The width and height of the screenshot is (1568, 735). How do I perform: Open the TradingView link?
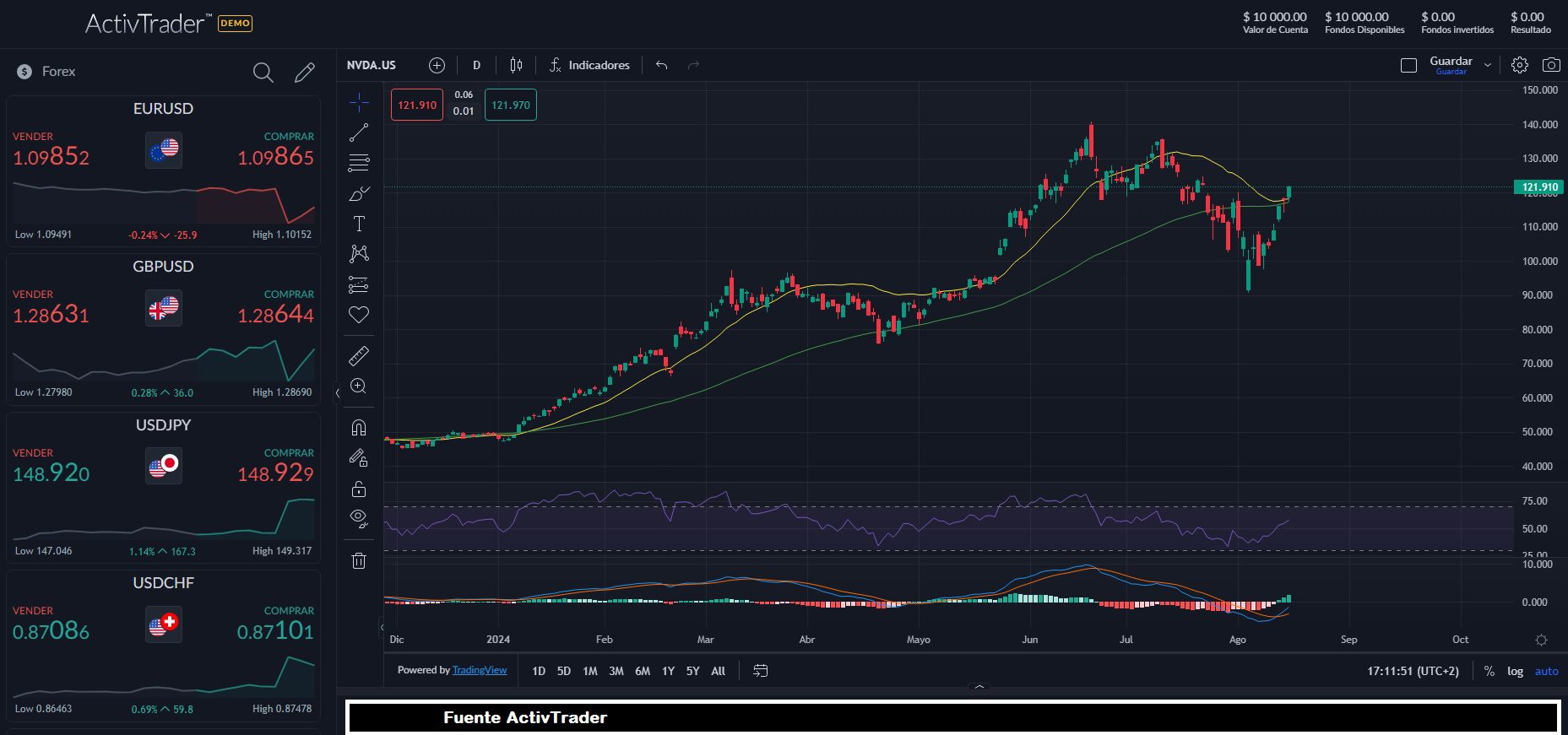click(x=479, y=670)
